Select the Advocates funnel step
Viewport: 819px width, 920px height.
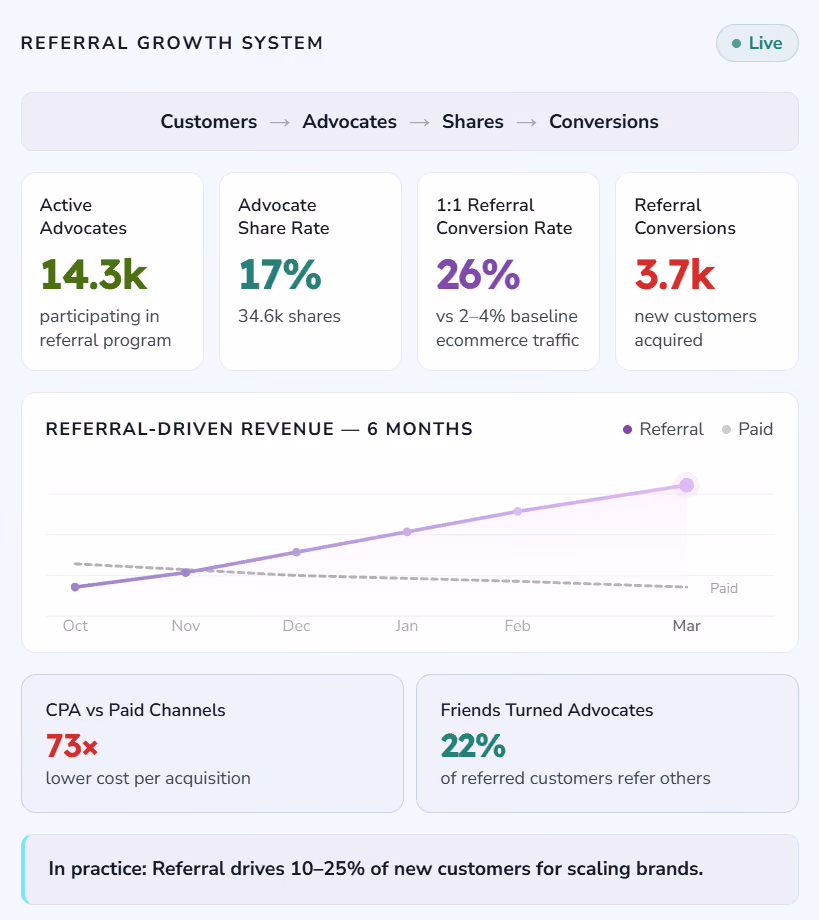pos(350,121)
